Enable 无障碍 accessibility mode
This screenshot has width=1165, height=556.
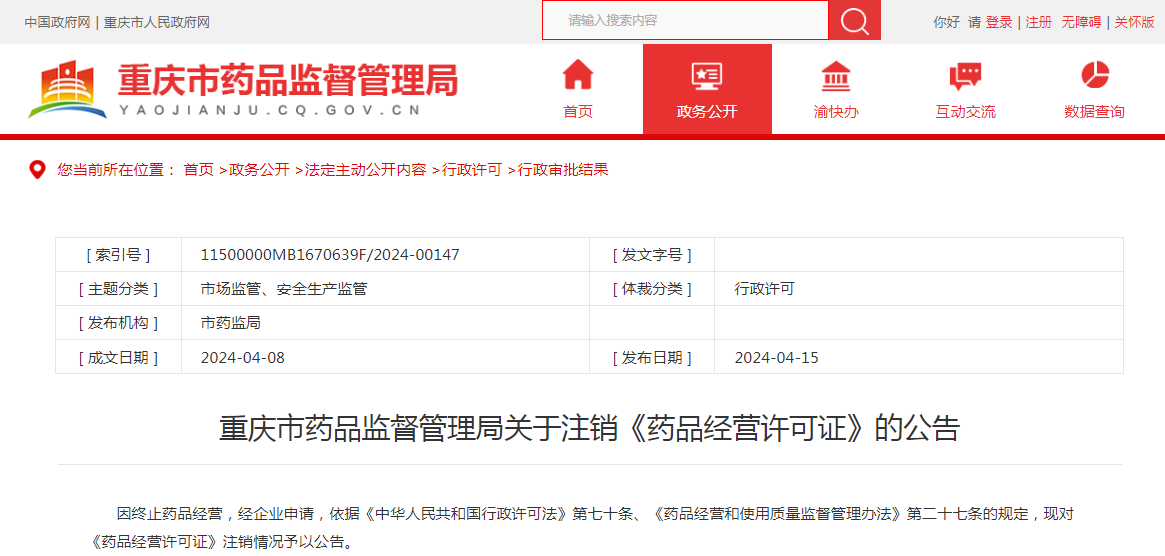[x=1081, y=22]
